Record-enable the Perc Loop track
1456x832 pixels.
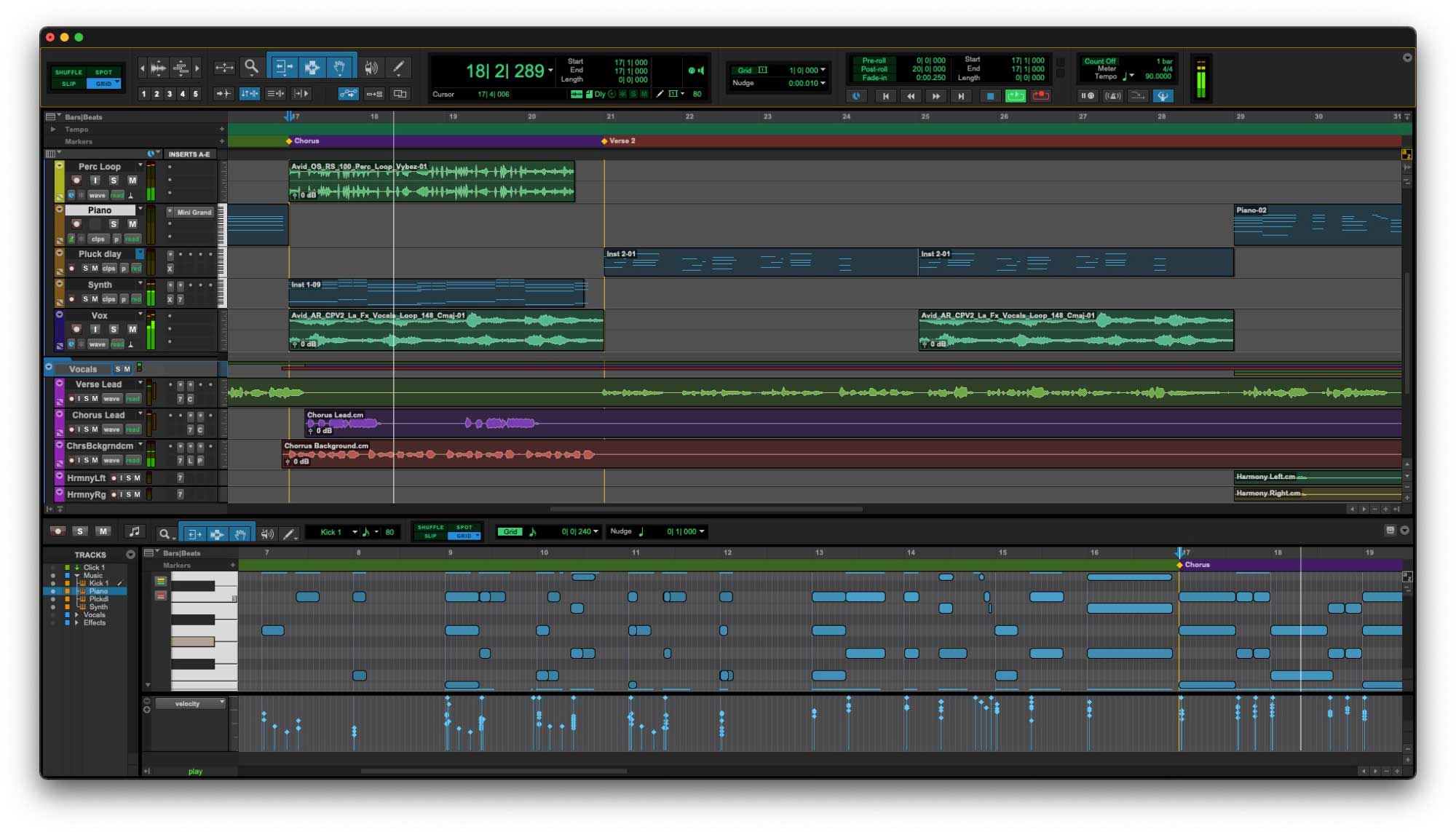click(x=76, y=181)
